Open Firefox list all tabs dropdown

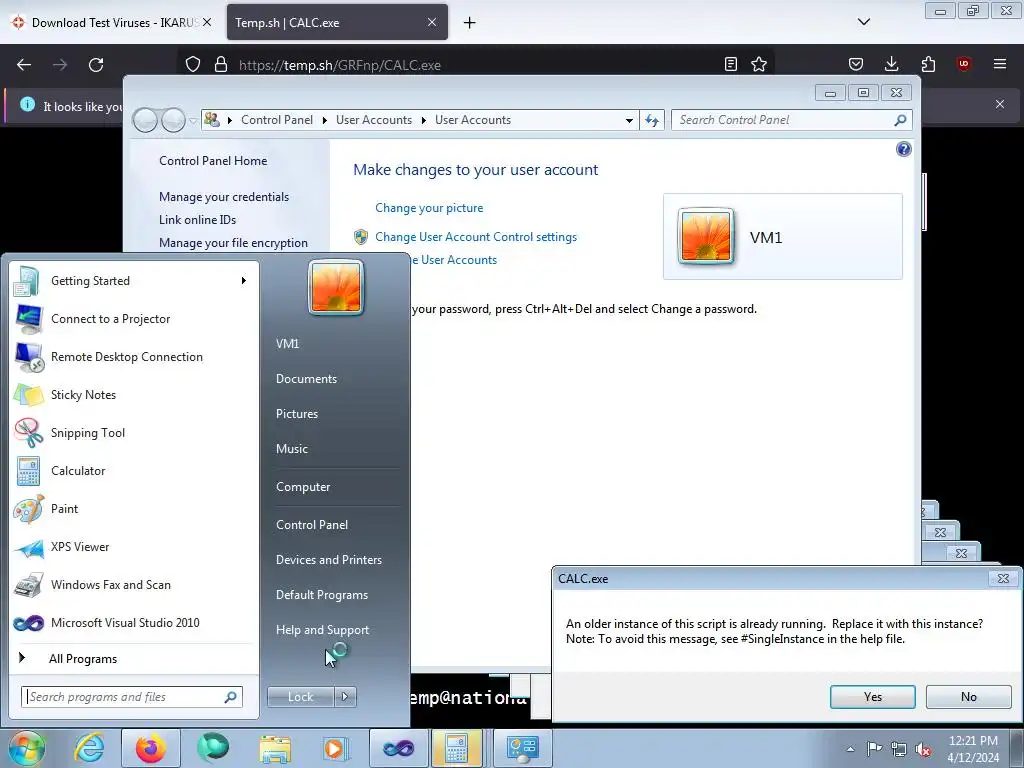click(x=863, y=22)
